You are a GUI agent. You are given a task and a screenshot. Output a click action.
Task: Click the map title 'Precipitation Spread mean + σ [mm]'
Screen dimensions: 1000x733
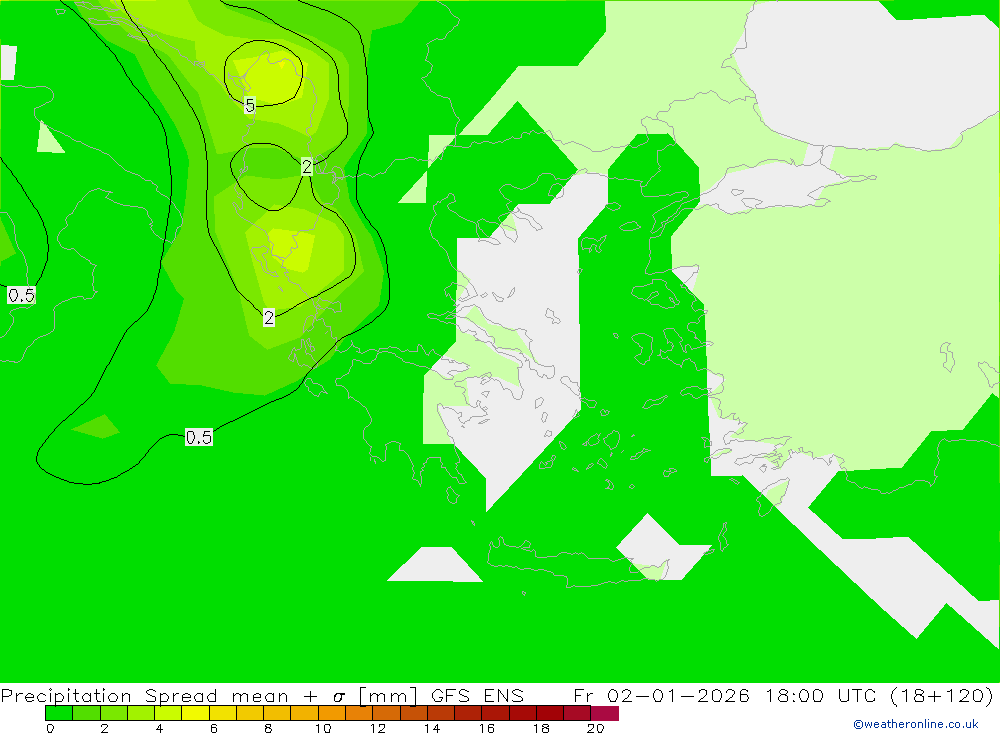tap(209, 695)
